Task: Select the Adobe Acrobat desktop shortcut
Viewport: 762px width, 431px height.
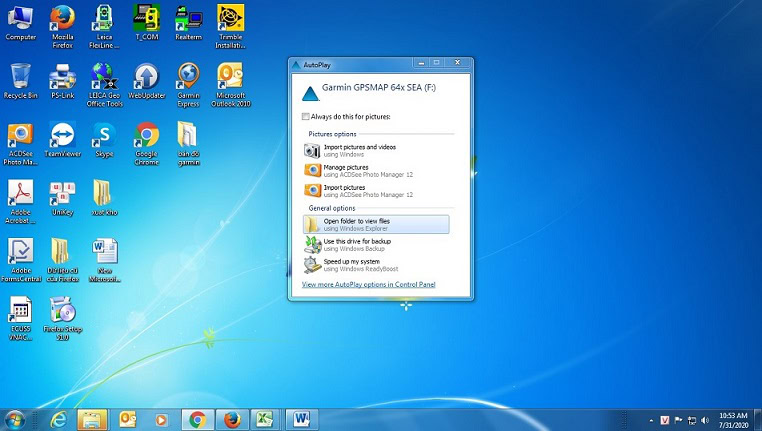Action: (x=20, y=202)
